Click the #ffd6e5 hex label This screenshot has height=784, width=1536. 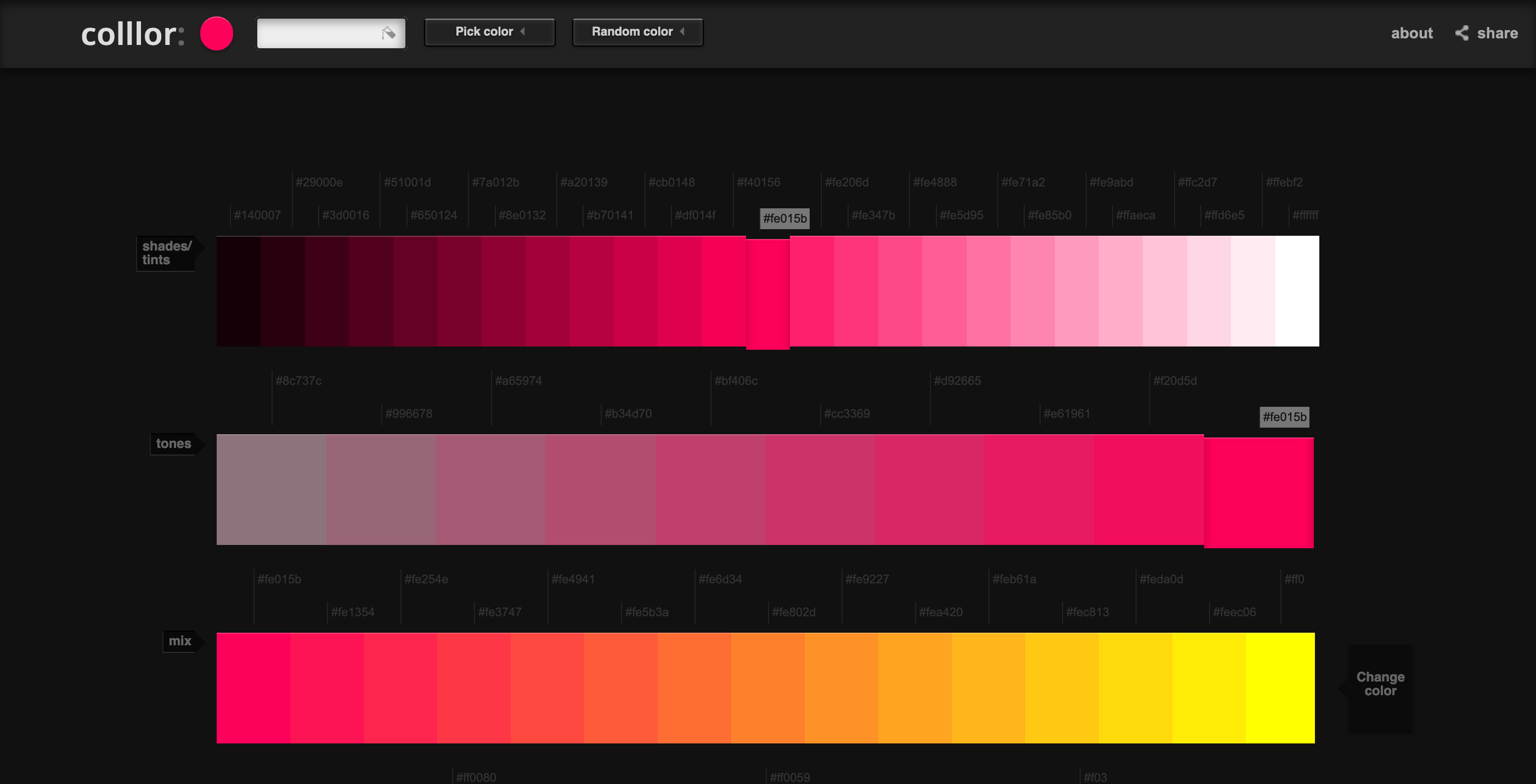[1225, 215]
